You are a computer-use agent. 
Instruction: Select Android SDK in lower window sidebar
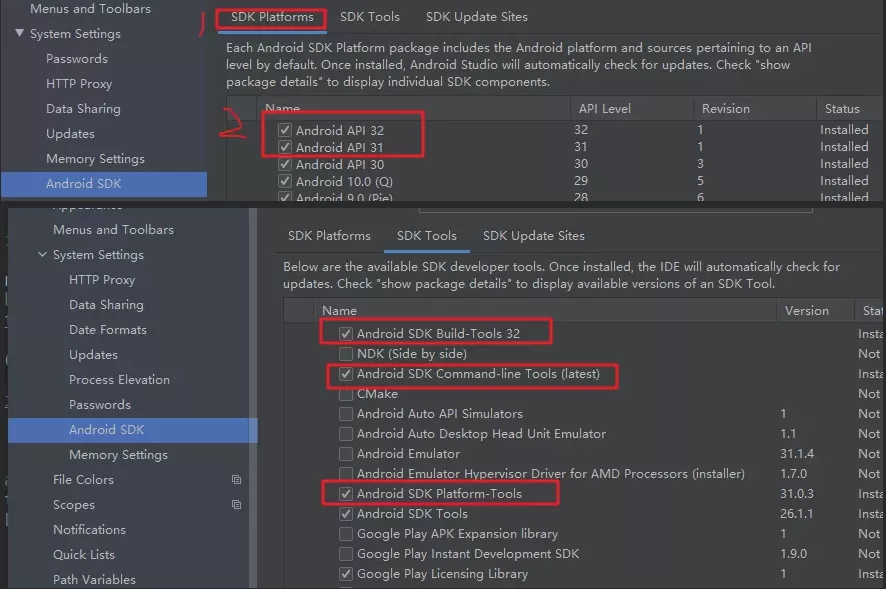[x=133, y=430]
